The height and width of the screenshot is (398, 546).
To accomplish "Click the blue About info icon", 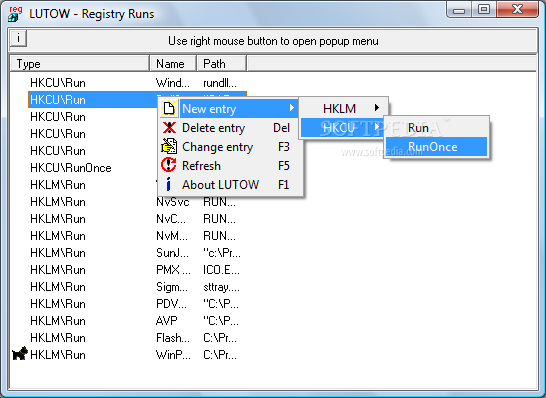I will pos(169,184).
